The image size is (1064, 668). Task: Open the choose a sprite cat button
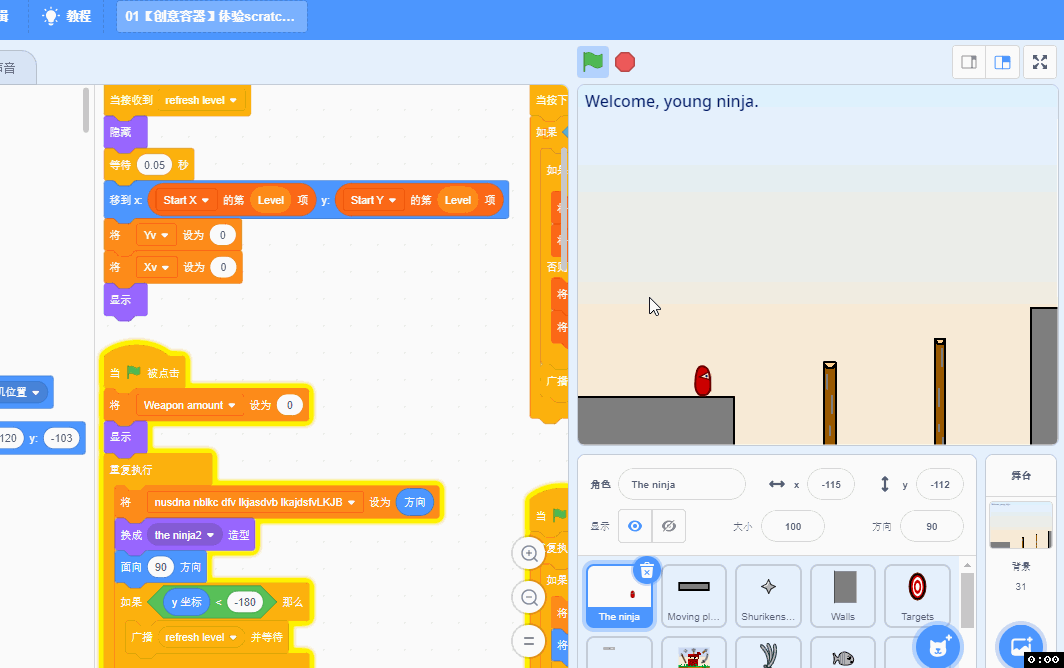[x=938, y=646]
